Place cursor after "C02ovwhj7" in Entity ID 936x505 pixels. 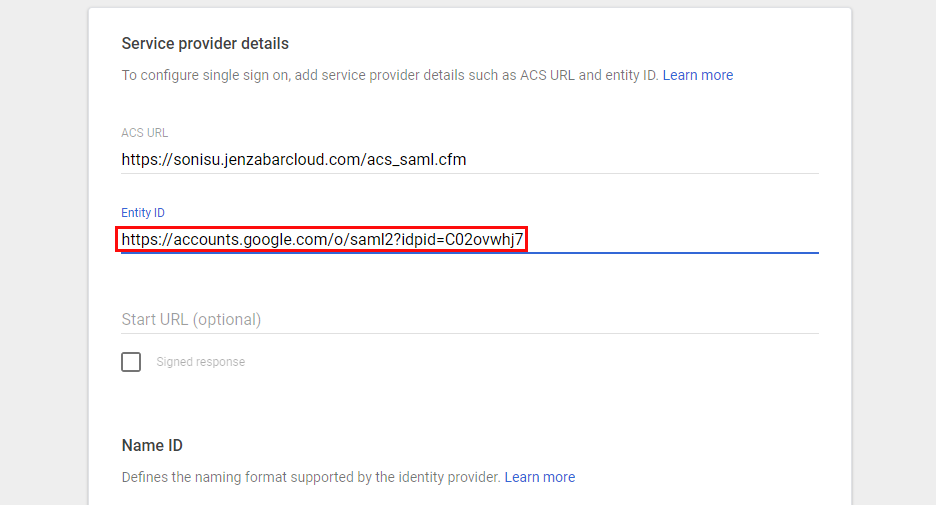tap(525, 239)
